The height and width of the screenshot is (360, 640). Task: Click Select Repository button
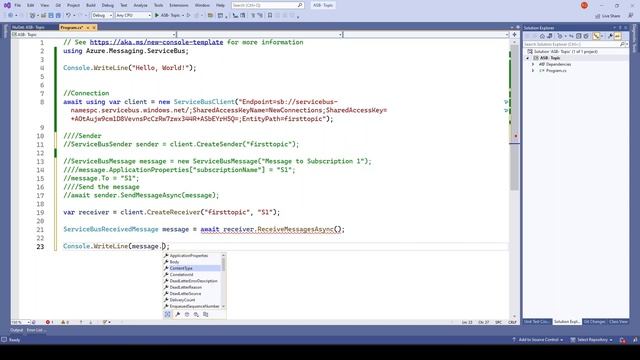coord(591,340)
